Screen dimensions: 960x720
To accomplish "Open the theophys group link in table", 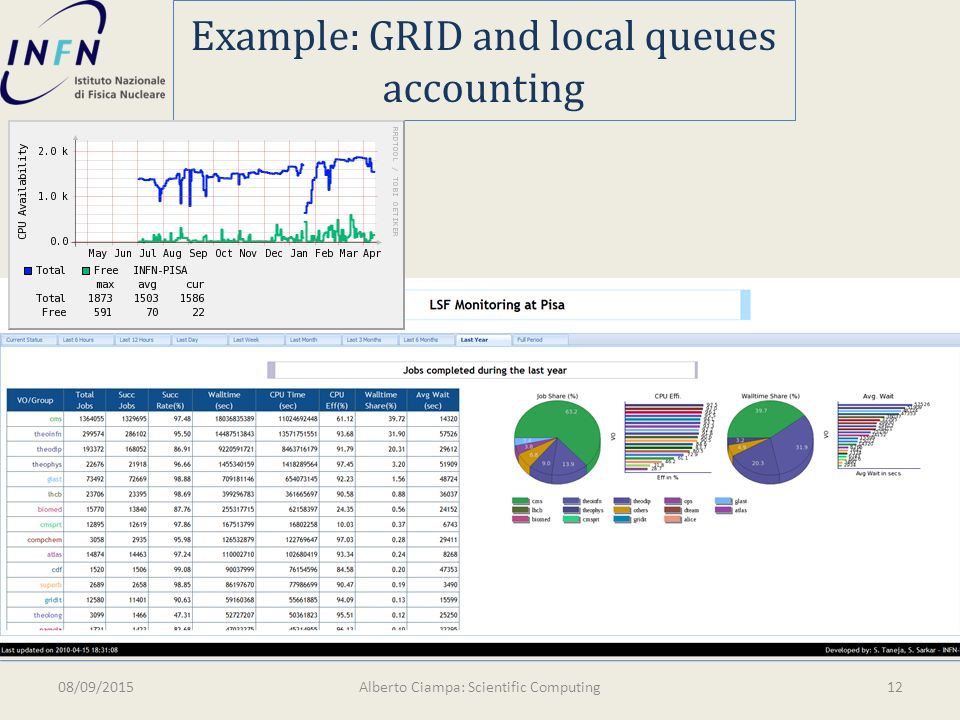I will 47,464.
